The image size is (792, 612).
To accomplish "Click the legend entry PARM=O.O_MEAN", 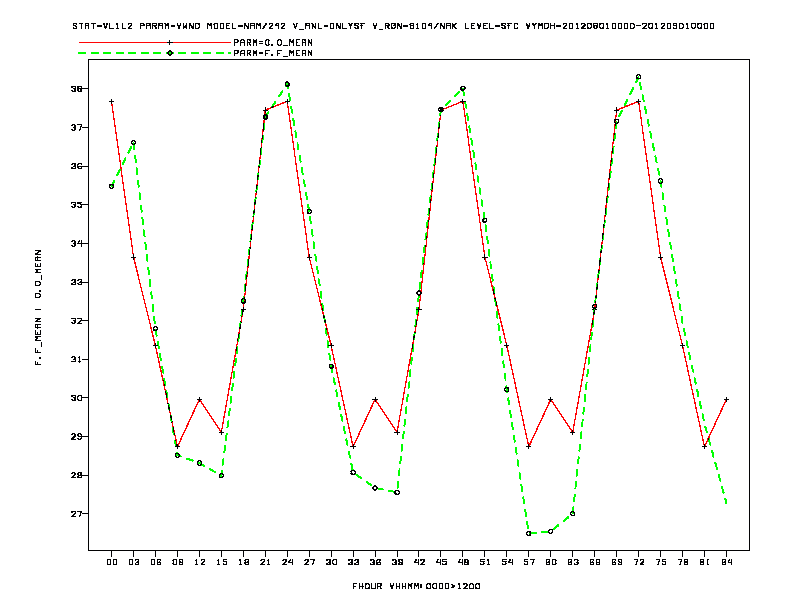I will coord(273,42).
